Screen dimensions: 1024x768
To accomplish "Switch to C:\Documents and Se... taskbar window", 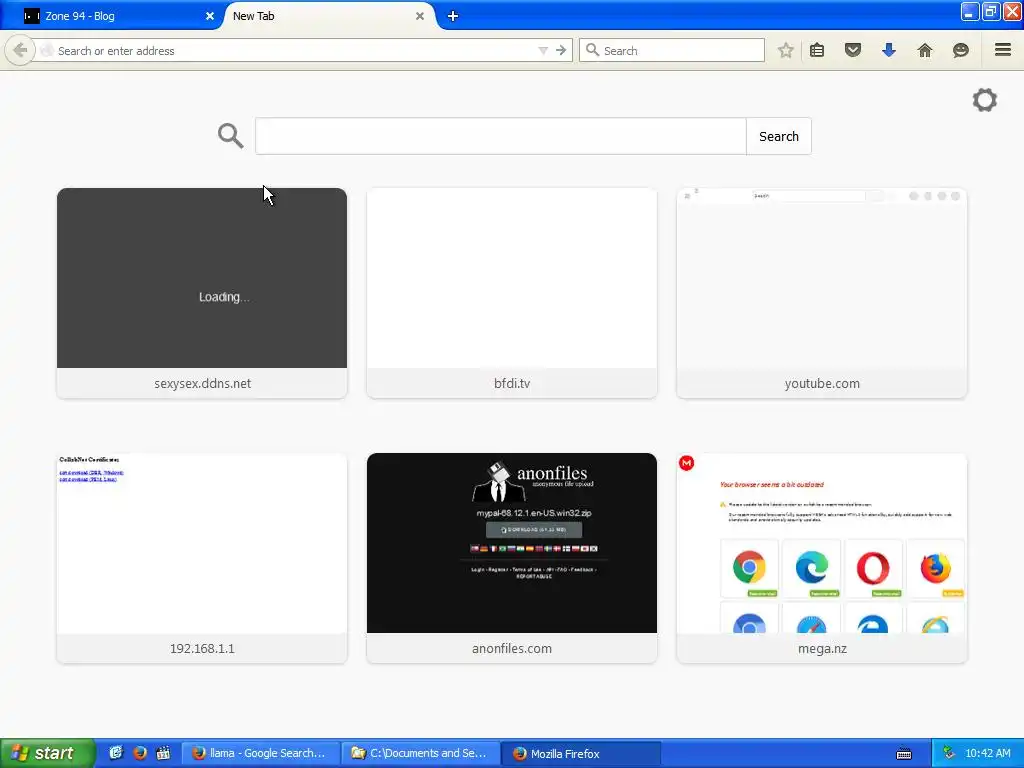I will tap(421, 753).
